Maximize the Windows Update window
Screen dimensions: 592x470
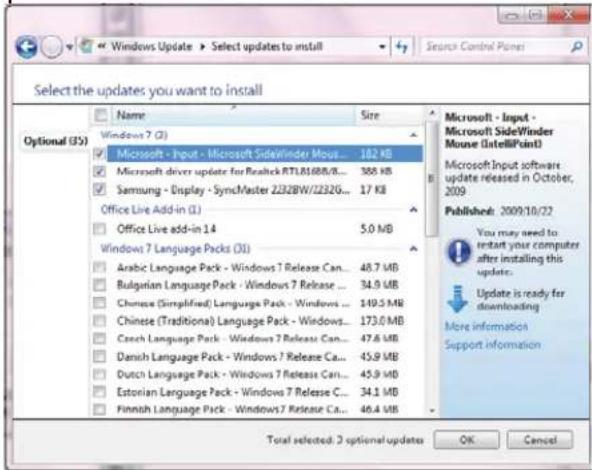(535, 15)
